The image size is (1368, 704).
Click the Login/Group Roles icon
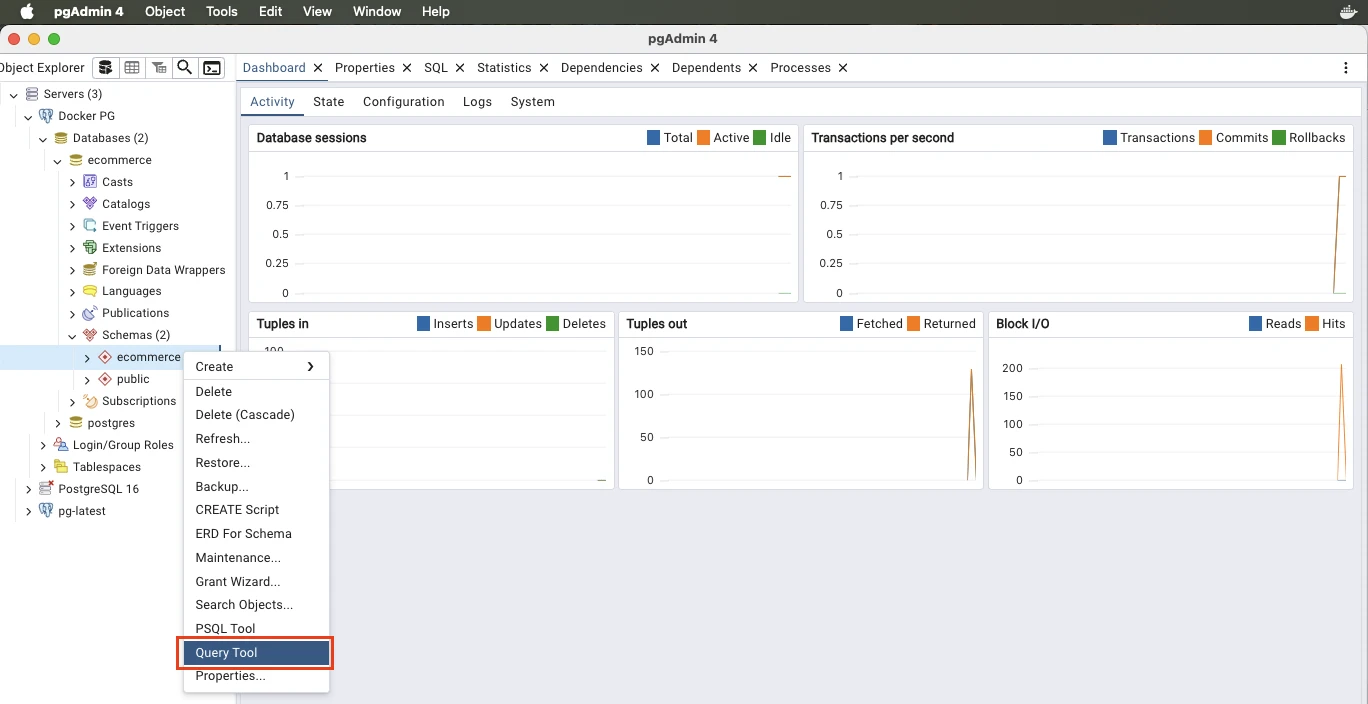(x=61, y=445)
